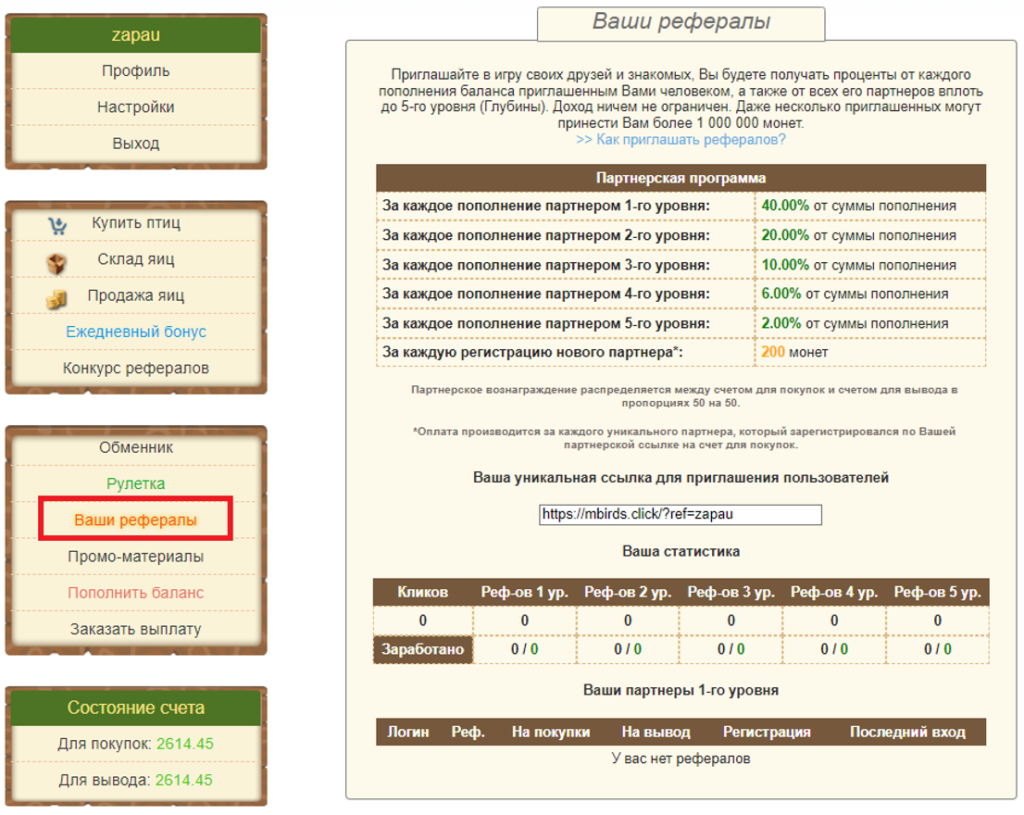Click the Состояние счета header
1024x815 pixels.
coord(136,707)
